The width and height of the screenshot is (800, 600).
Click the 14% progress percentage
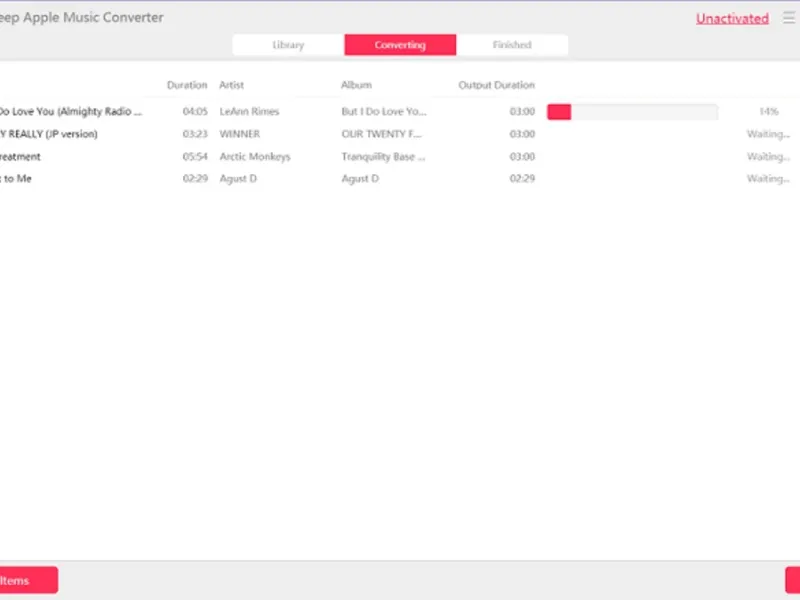click(x=769, y=112)
